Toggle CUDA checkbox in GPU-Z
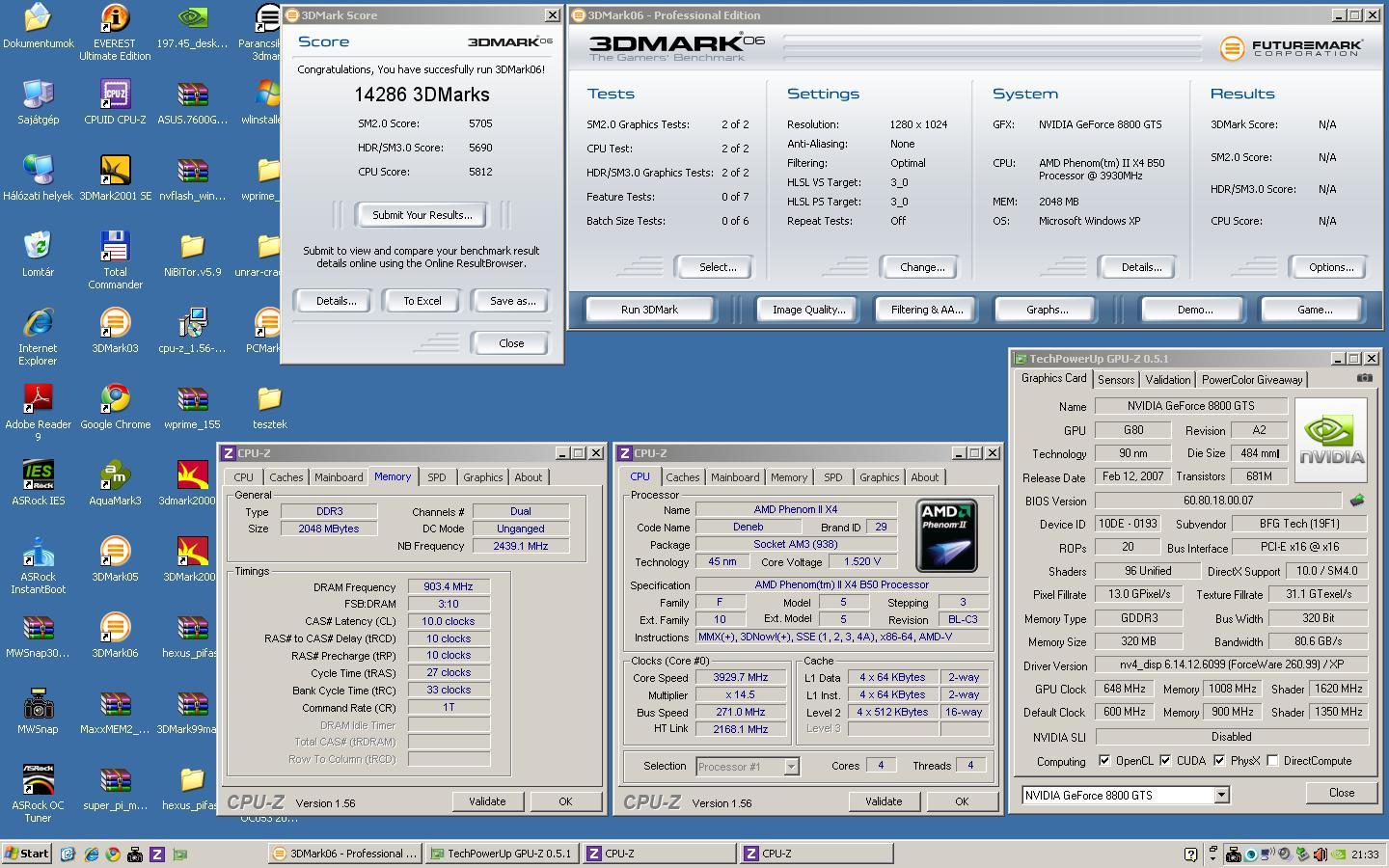The width and height of the screenshot is (1389, 868). (1165, 761)
